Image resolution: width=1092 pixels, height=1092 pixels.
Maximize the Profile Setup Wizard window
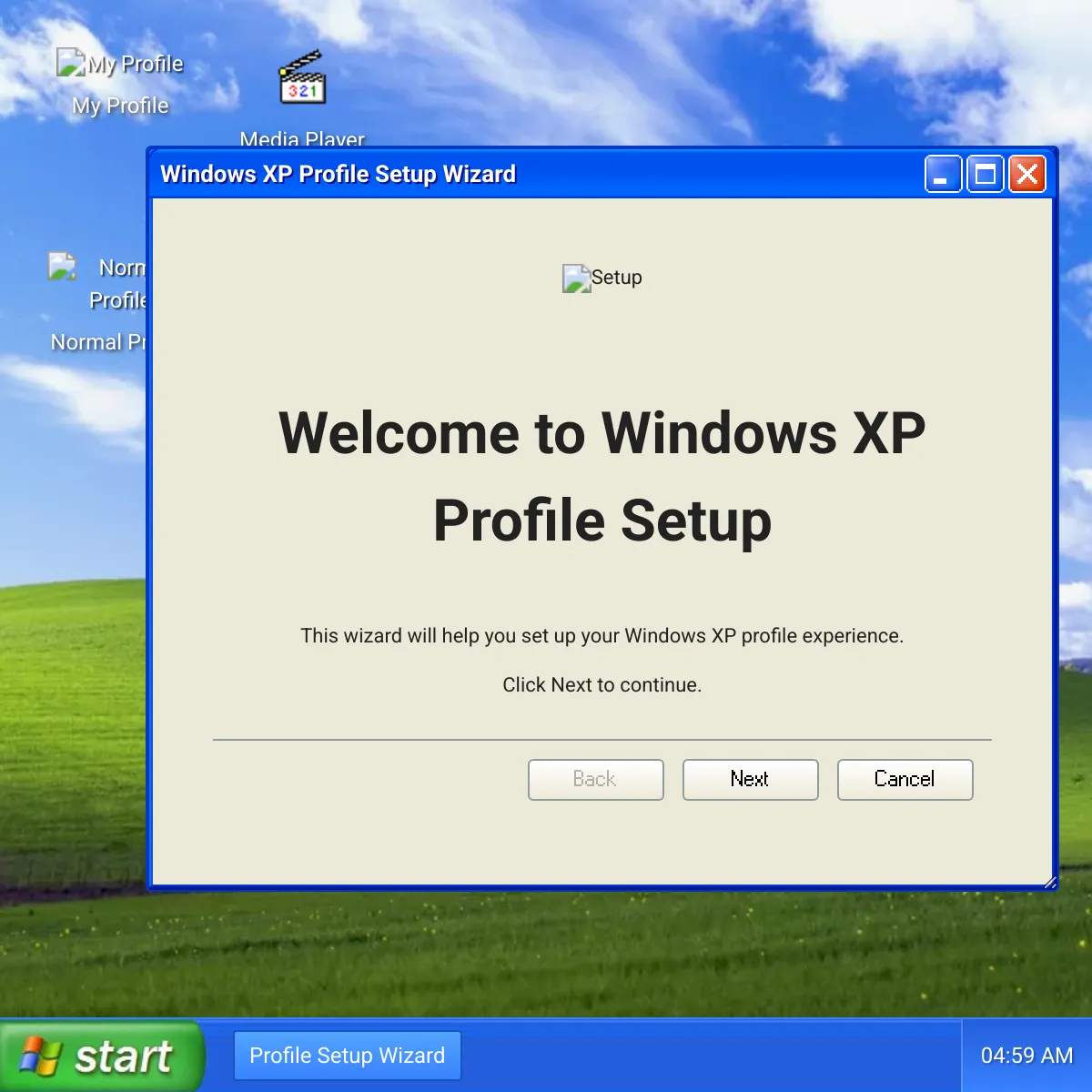(986, 174)
